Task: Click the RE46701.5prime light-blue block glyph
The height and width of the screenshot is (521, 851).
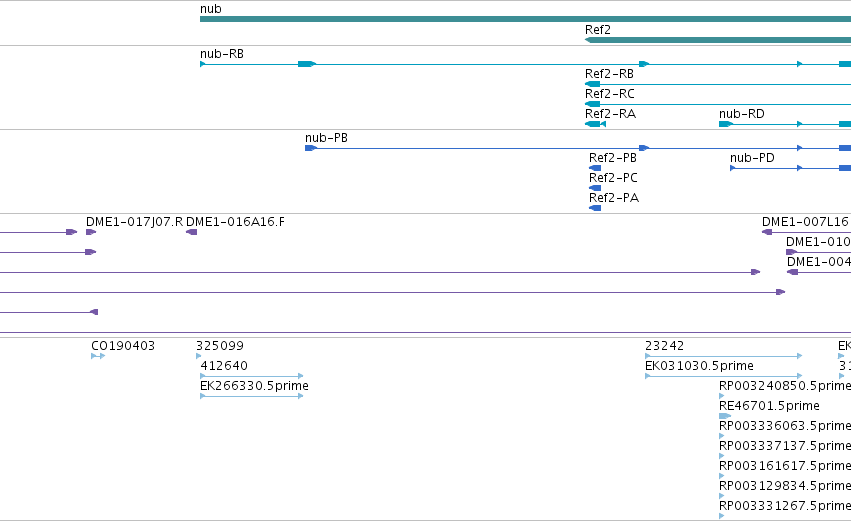Action: pos(725,416)
